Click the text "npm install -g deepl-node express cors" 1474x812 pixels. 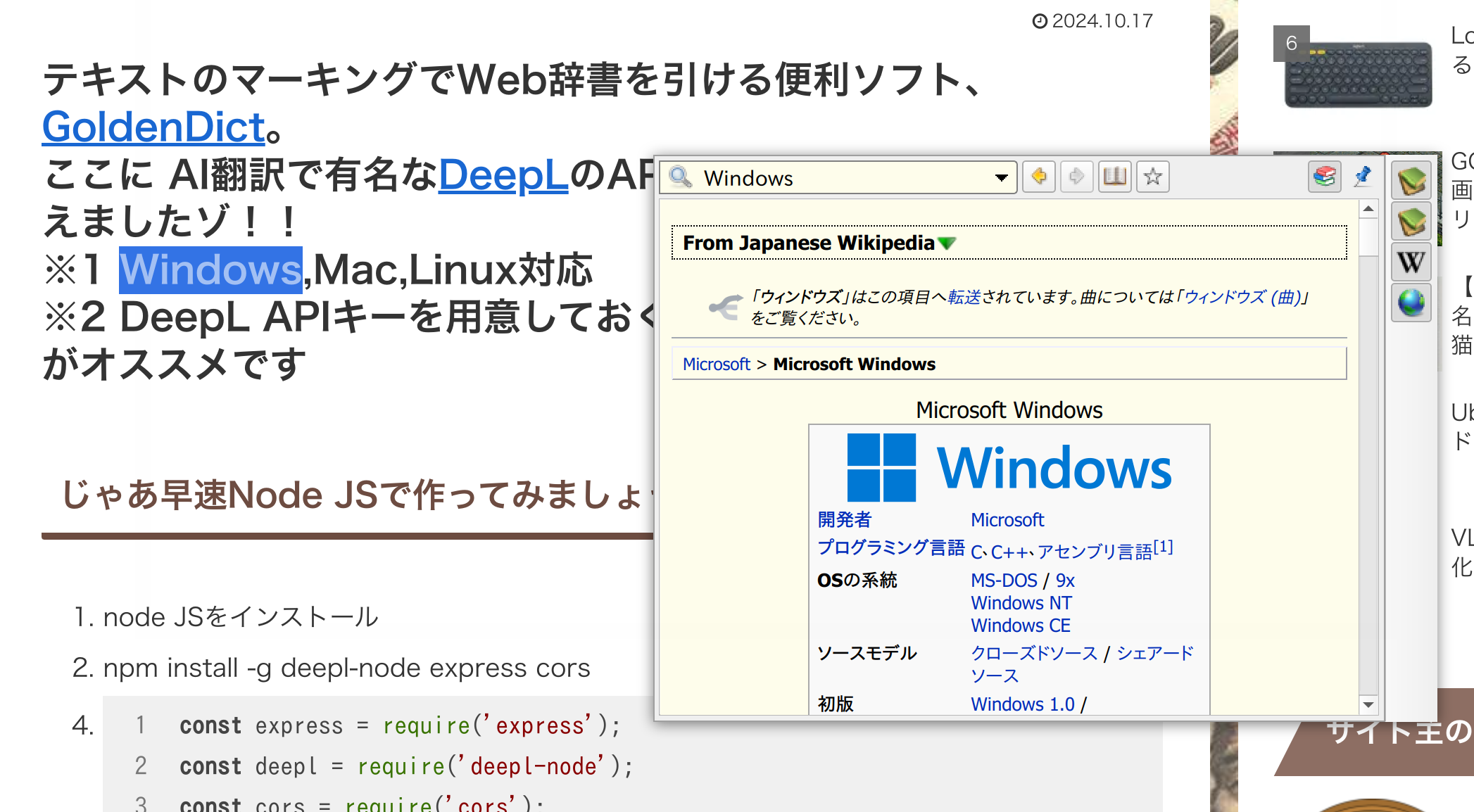[346, 668]
